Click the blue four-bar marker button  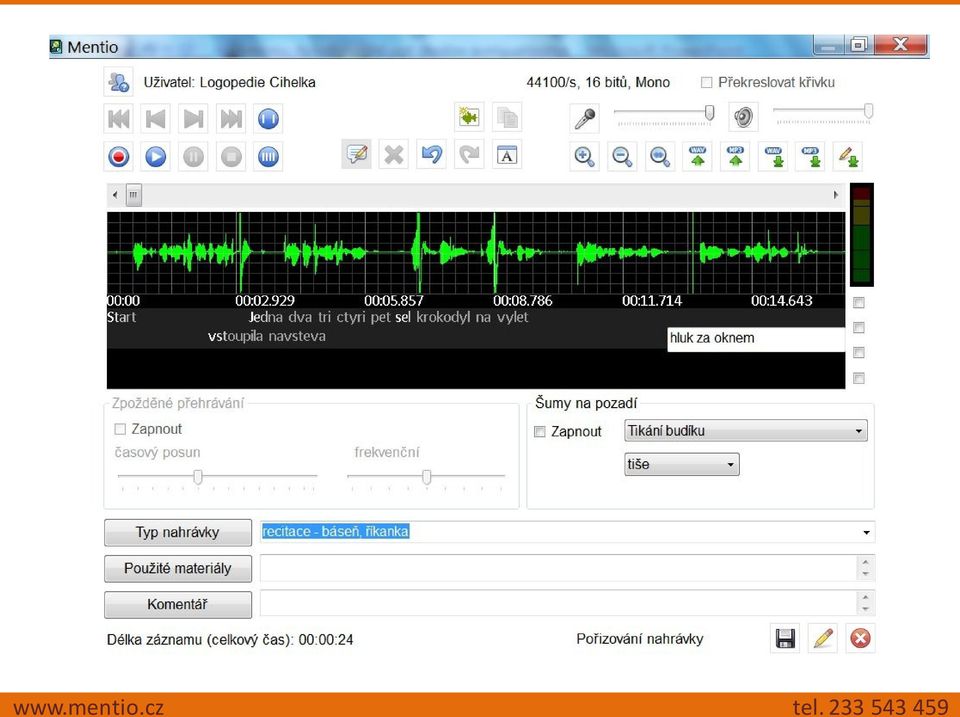click(268, 157)
